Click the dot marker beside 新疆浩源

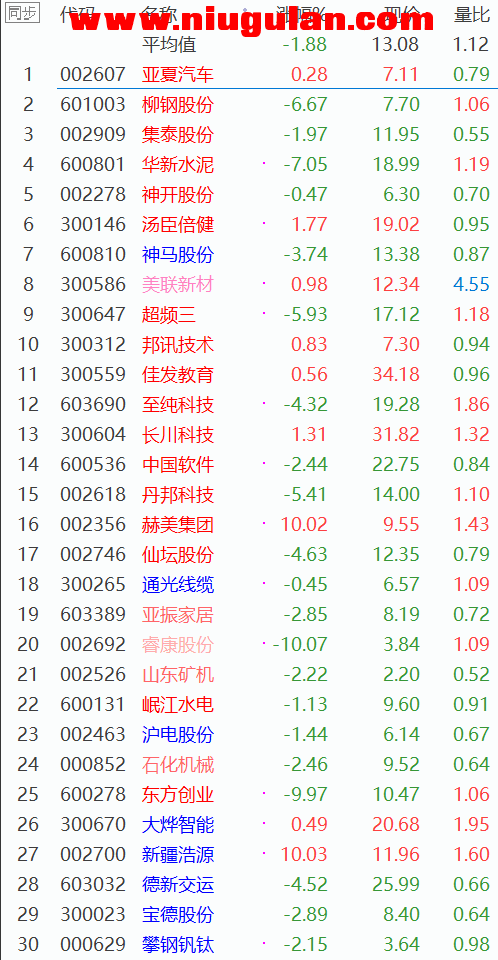(264, 853)
